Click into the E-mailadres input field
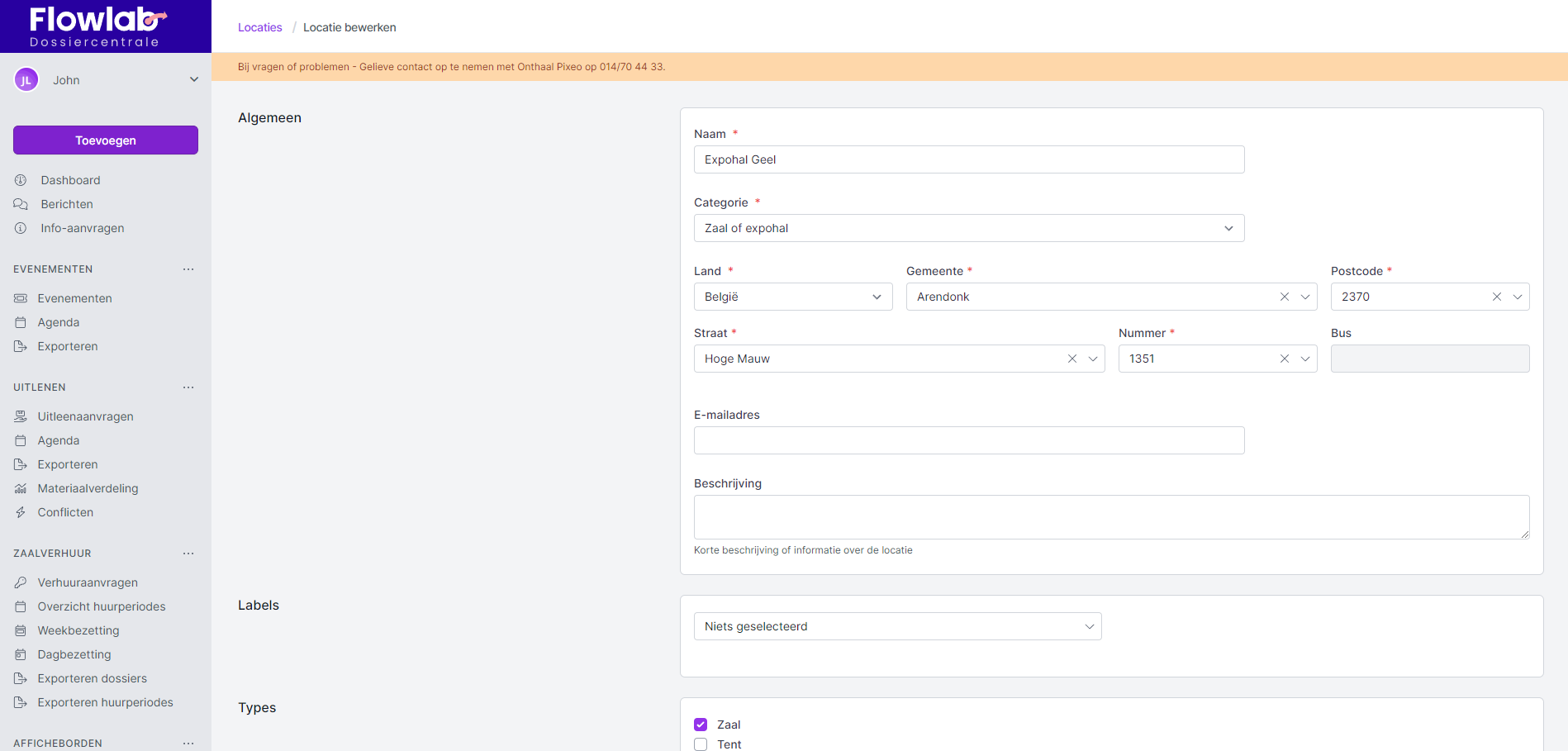The width and height of the screenshot is (1568, 751). click(x=968, y=440)
